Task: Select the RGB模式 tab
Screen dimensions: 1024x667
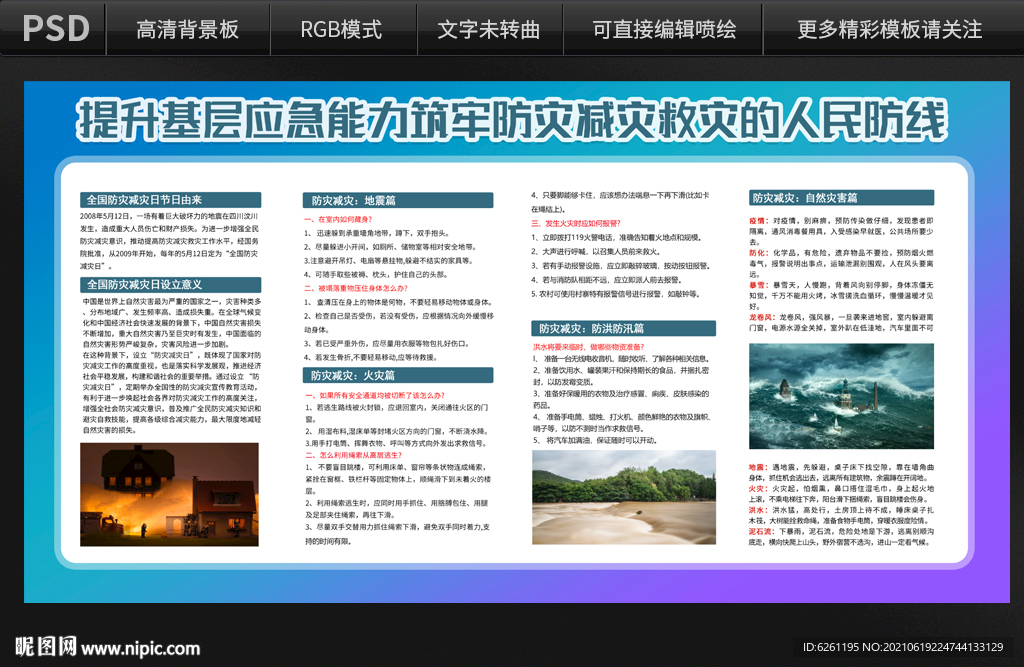Action: 342,30
